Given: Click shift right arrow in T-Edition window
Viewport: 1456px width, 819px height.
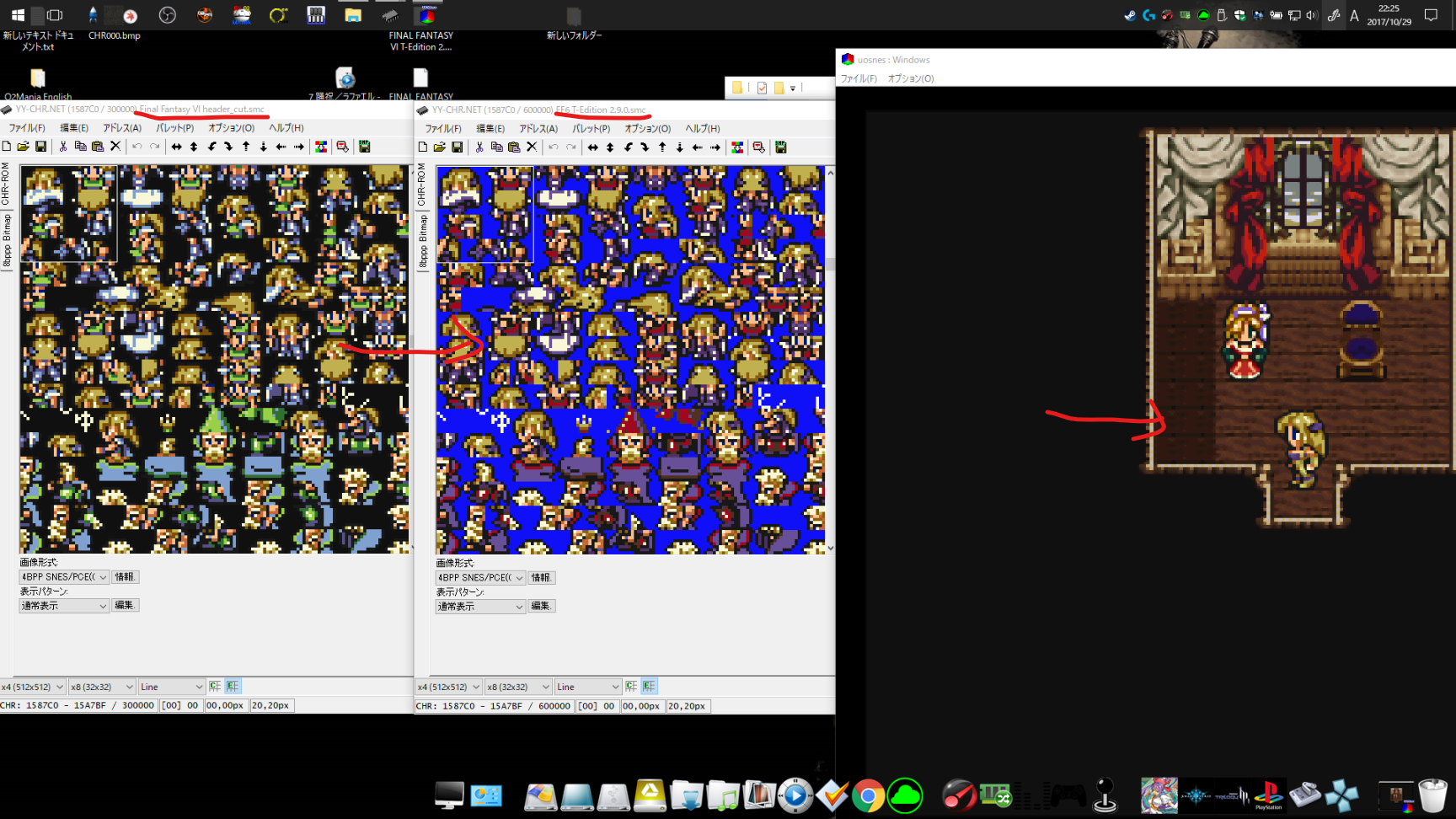Looking at the screenshot, I should (x=715, y=147).
